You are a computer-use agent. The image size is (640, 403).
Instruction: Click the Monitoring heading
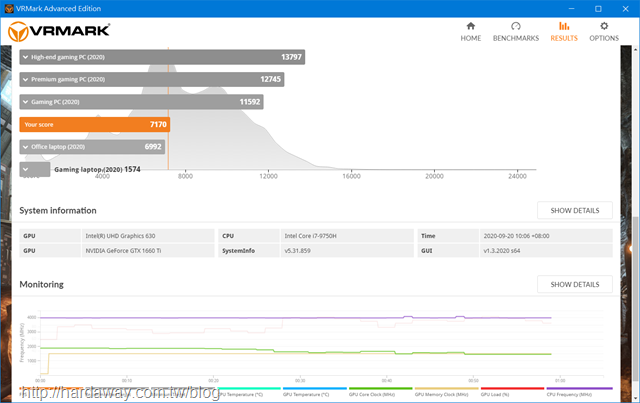tap(42, 284)
